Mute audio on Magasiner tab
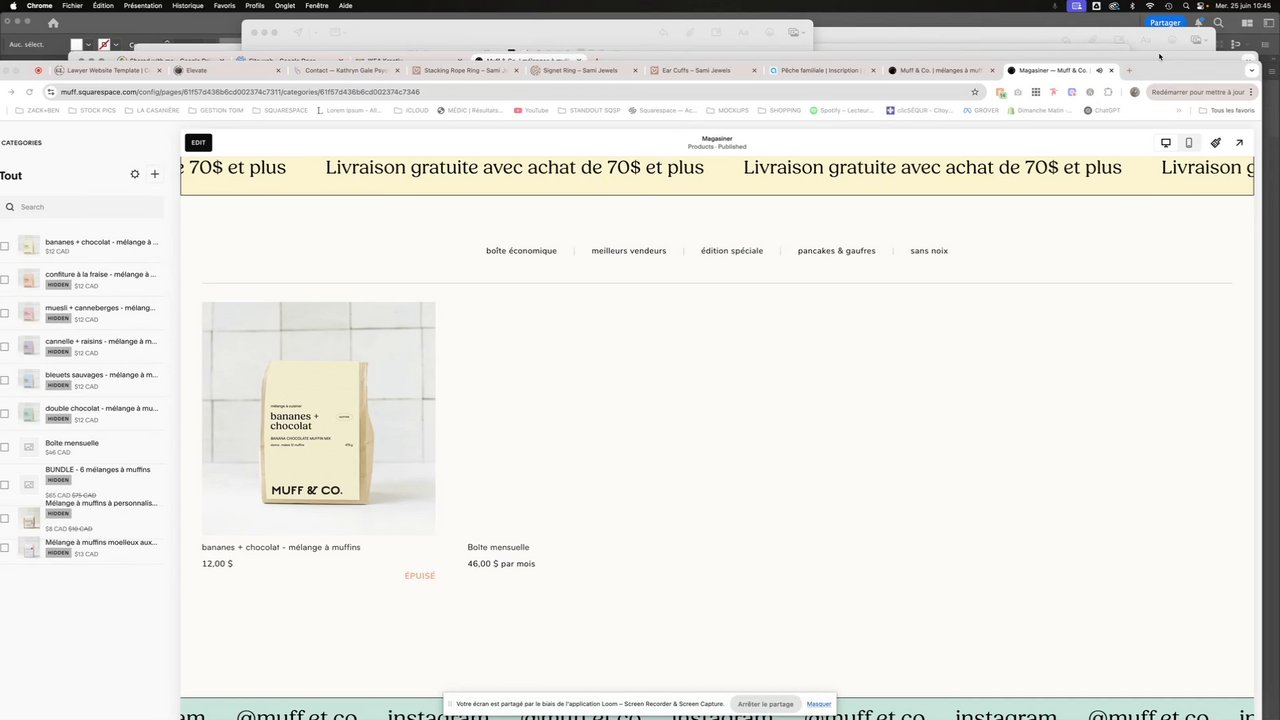Viewport: 1280px width, 720px height. [1099, 71]
